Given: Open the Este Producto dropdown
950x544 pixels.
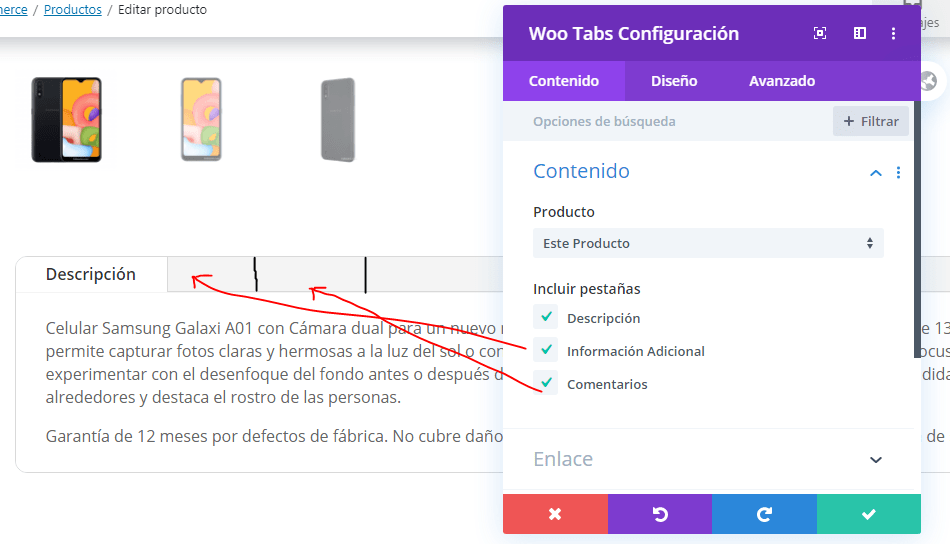Looking at the screenshot, I should [708, 243].
